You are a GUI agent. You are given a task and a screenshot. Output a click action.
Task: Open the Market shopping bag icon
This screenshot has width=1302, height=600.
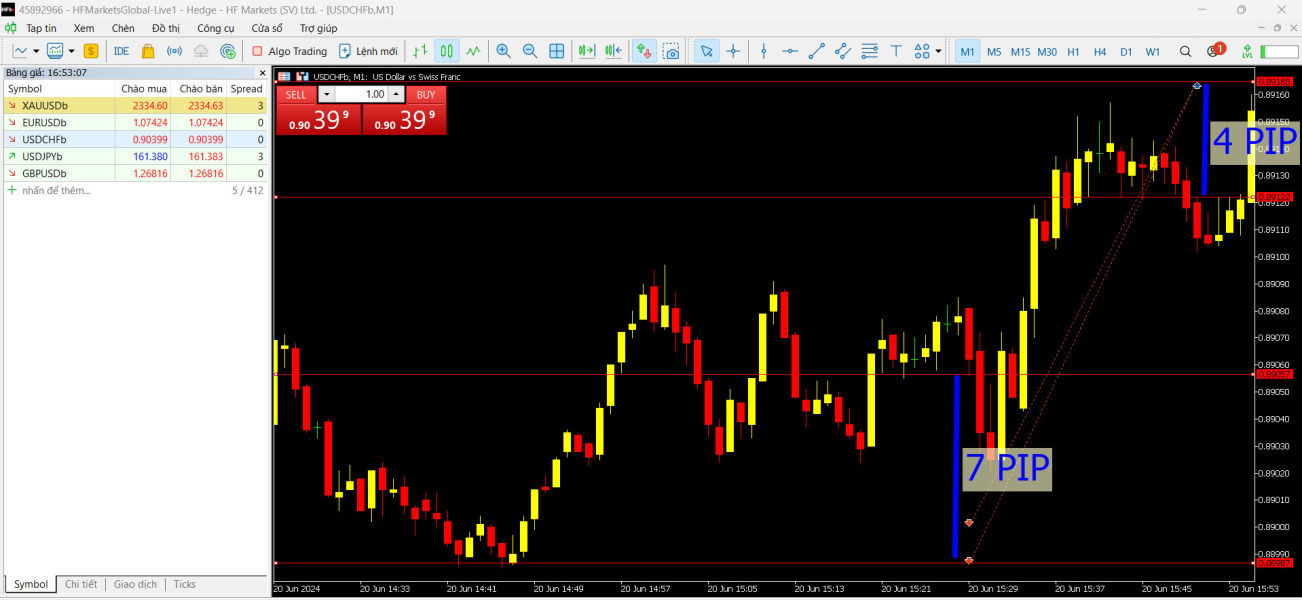tap(148, 51)
